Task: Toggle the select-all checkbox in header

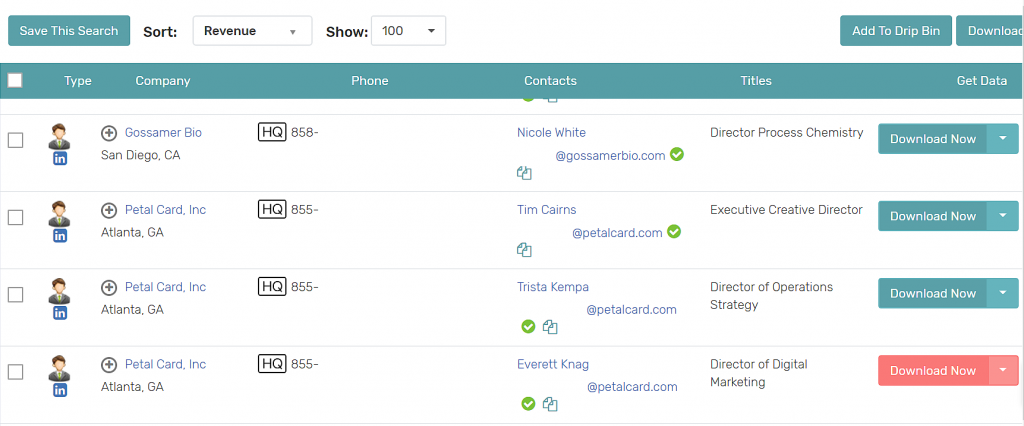Action: tap(15, 80)
